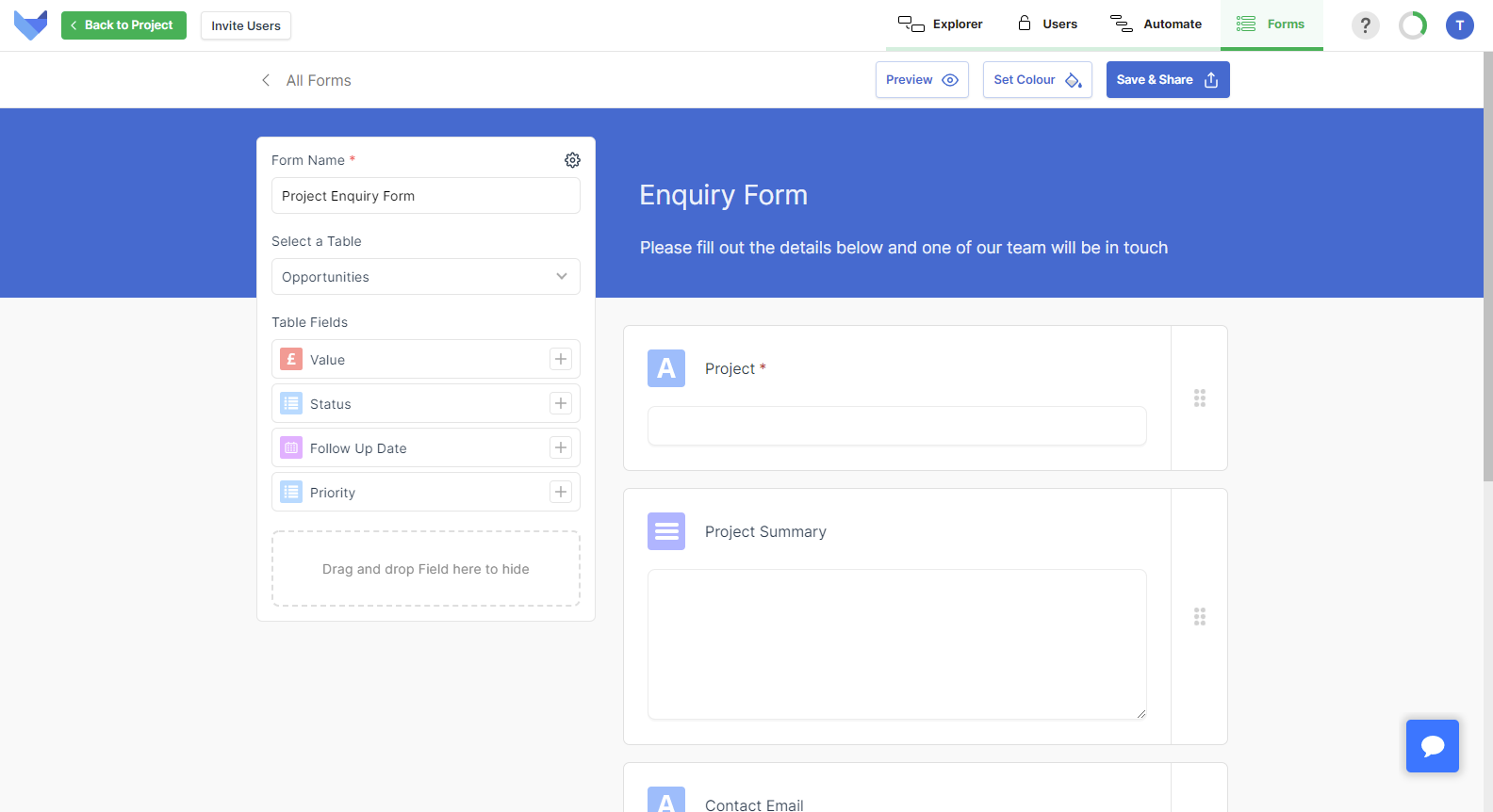
Task: Open the user avatar T menu
Action: coord(1460,25)
